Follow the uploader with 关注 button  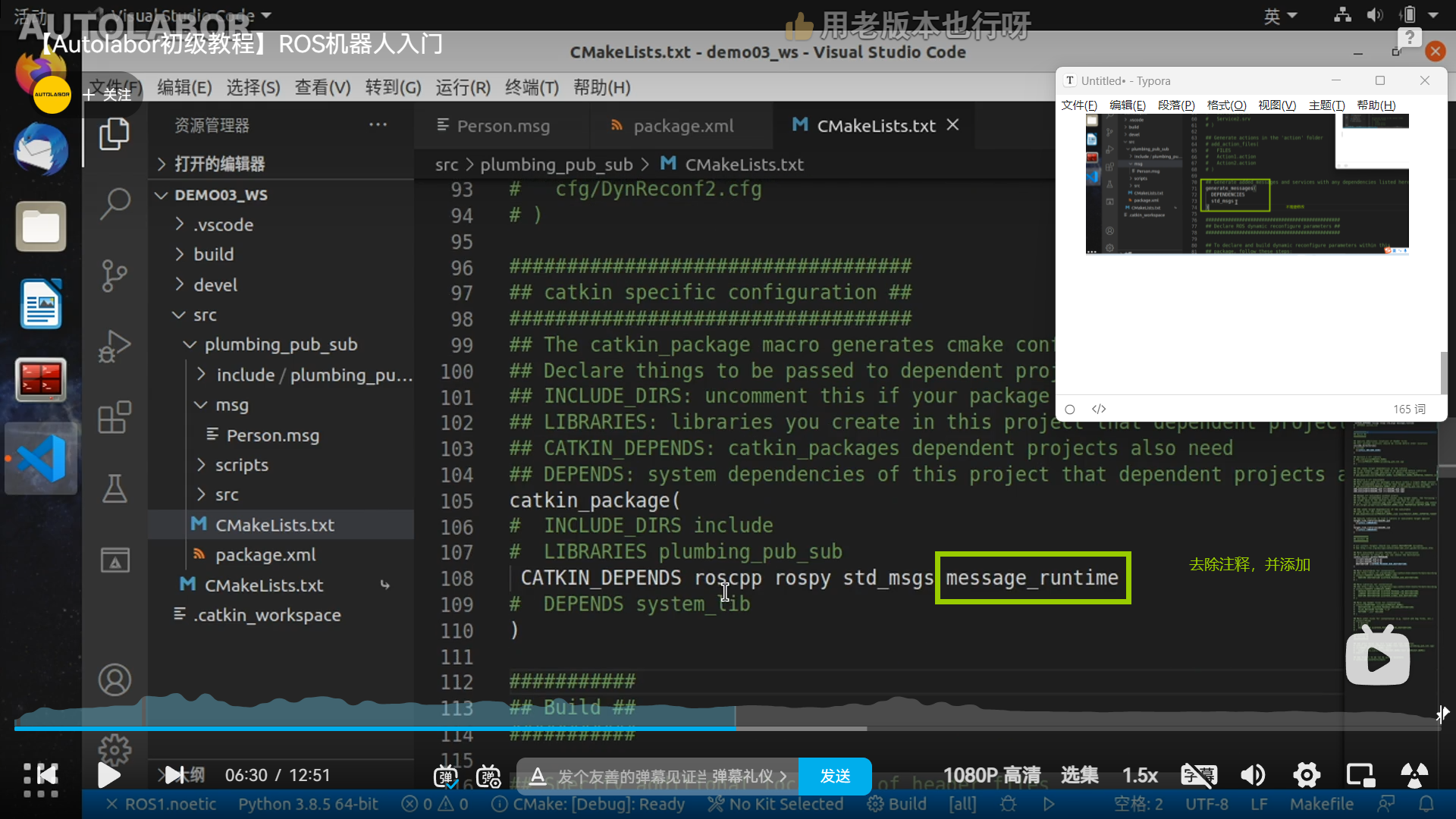coord(108,95)
